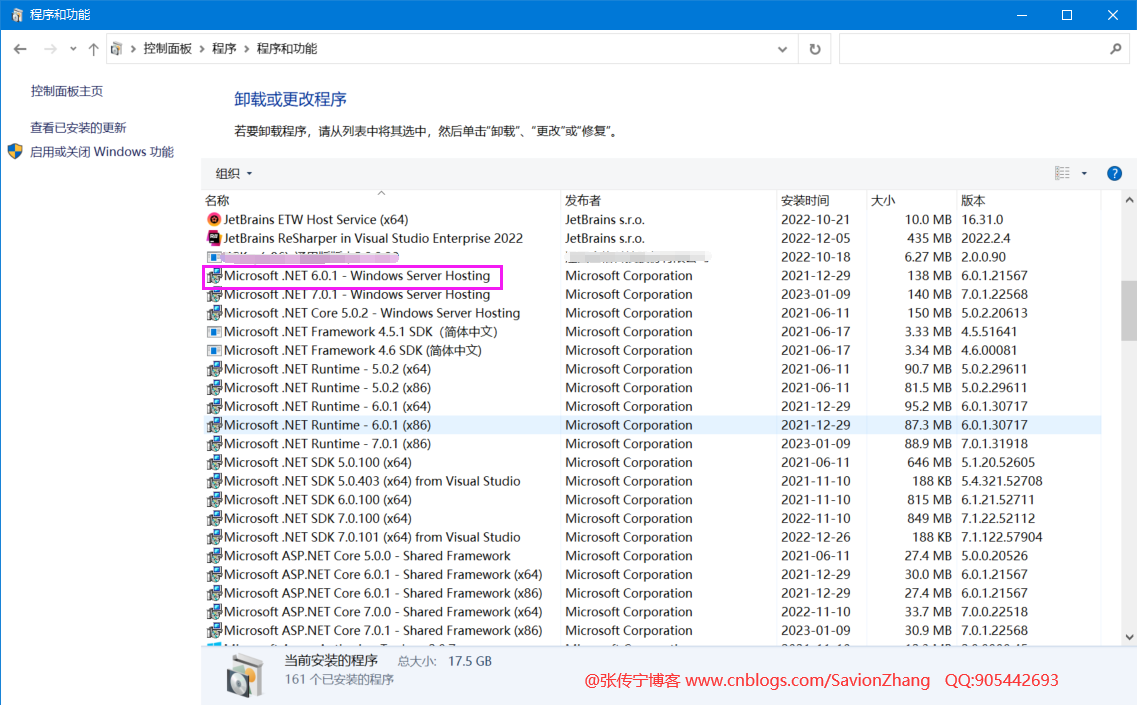1137x705 pixels.
Task: Click the search magnifier icon
Action: tap(1116, 49)
